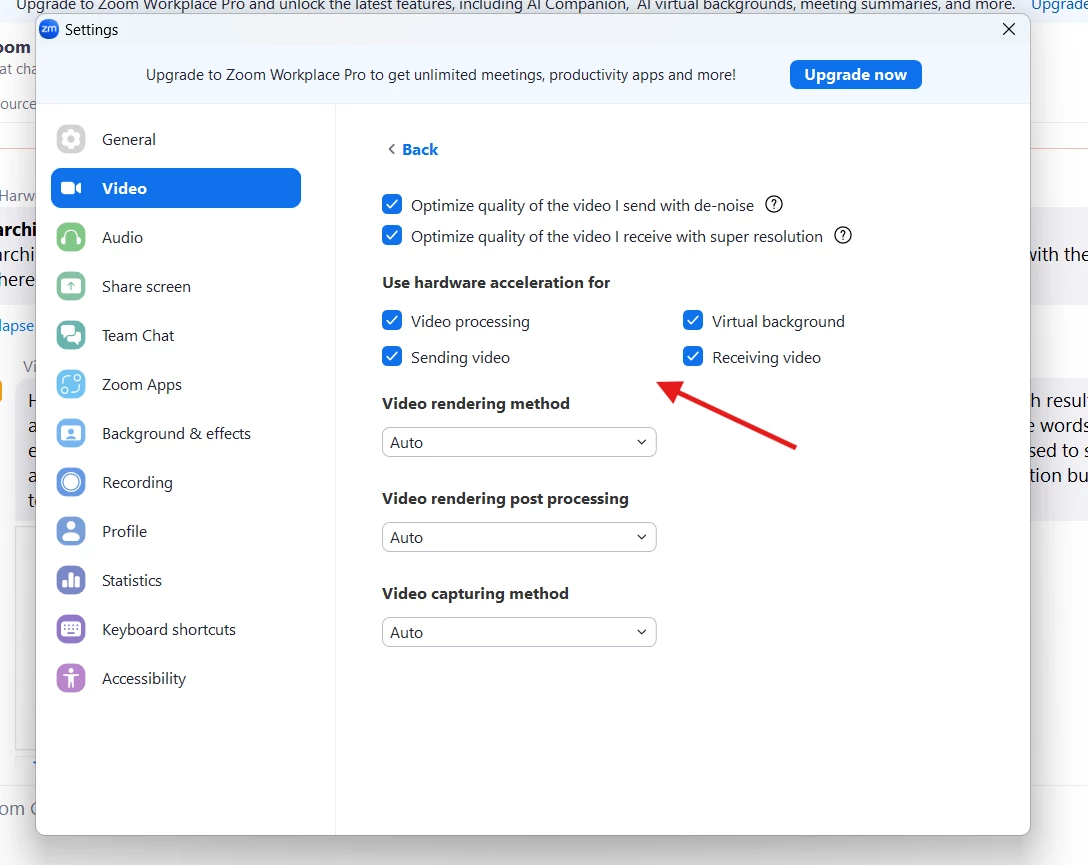Click the Zoom Apps icon
This screenshot has width=1088, height=865.
coord(71,384)
